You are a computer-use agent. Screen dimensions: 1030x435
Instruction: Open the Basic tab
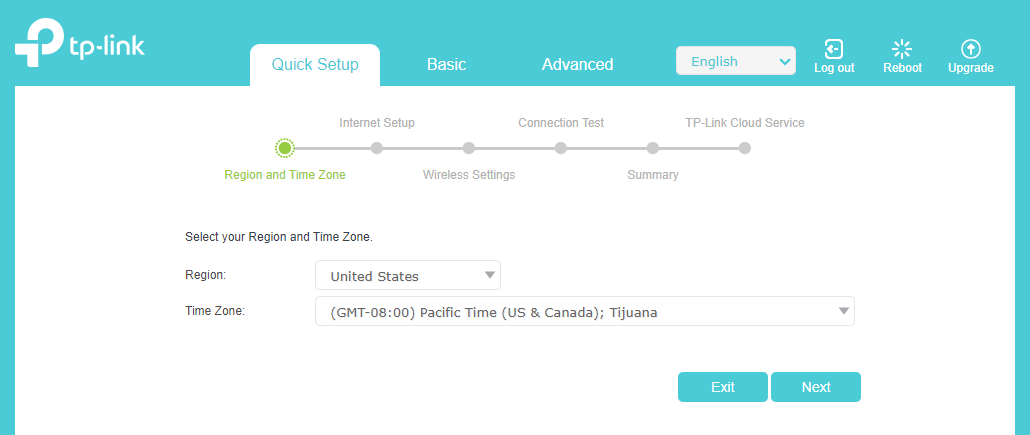446,65
